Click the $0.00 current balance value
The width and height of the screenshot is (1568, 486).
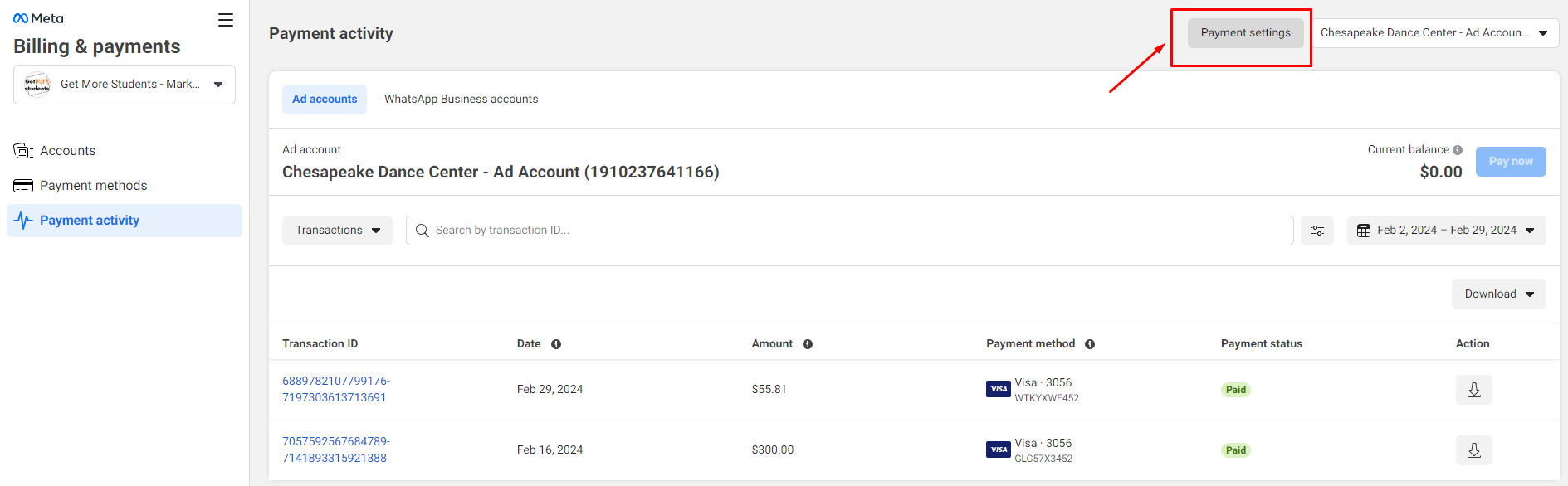point(1441,172)
